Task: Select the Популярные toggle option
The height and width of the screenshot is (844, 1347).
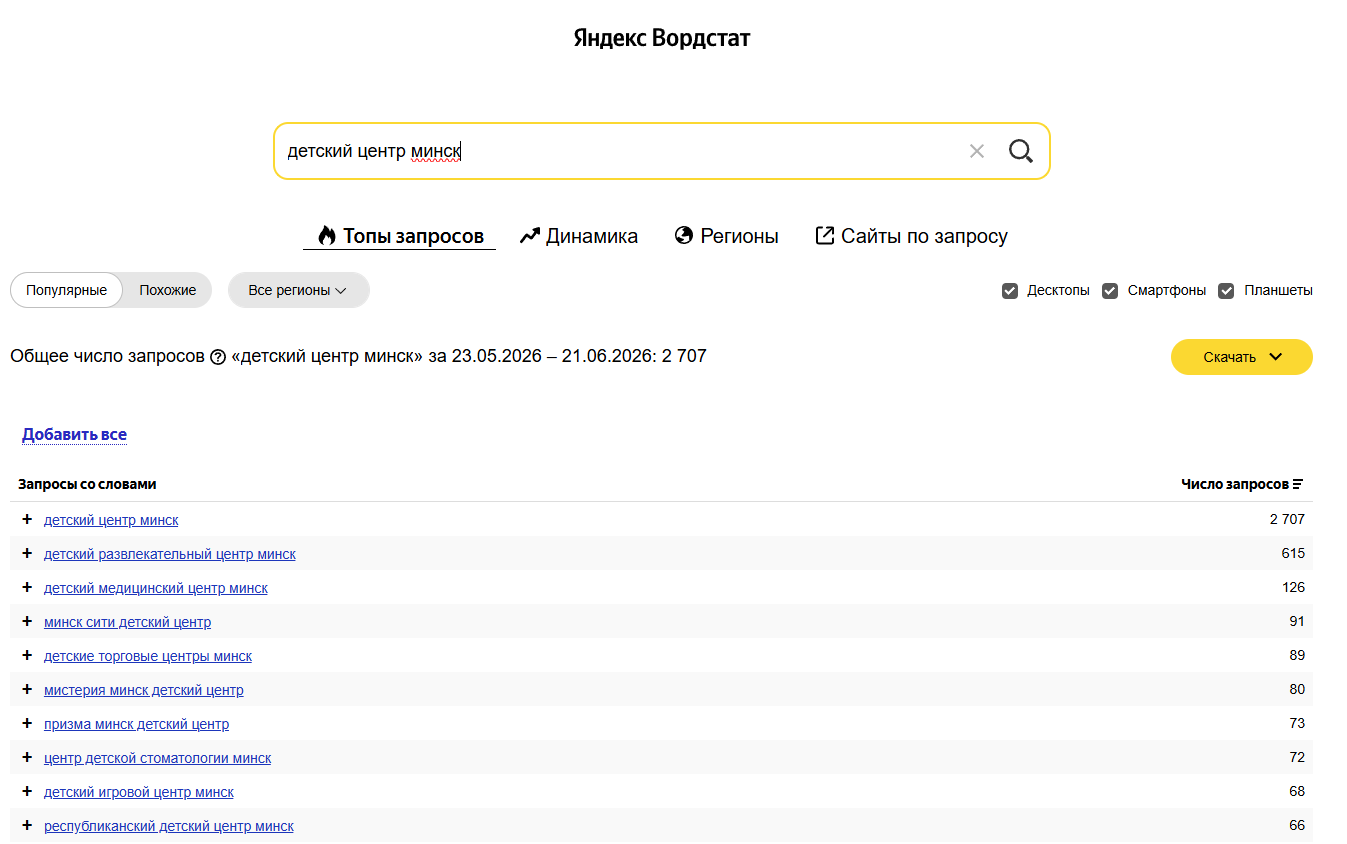Action: pos(66,290)
